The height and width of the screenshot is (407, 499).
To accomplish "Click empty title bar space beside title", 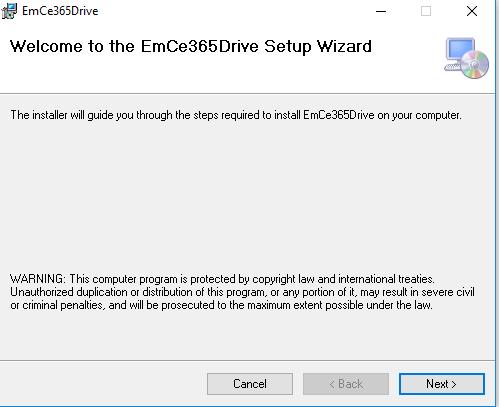I will (x=233, y=11).
